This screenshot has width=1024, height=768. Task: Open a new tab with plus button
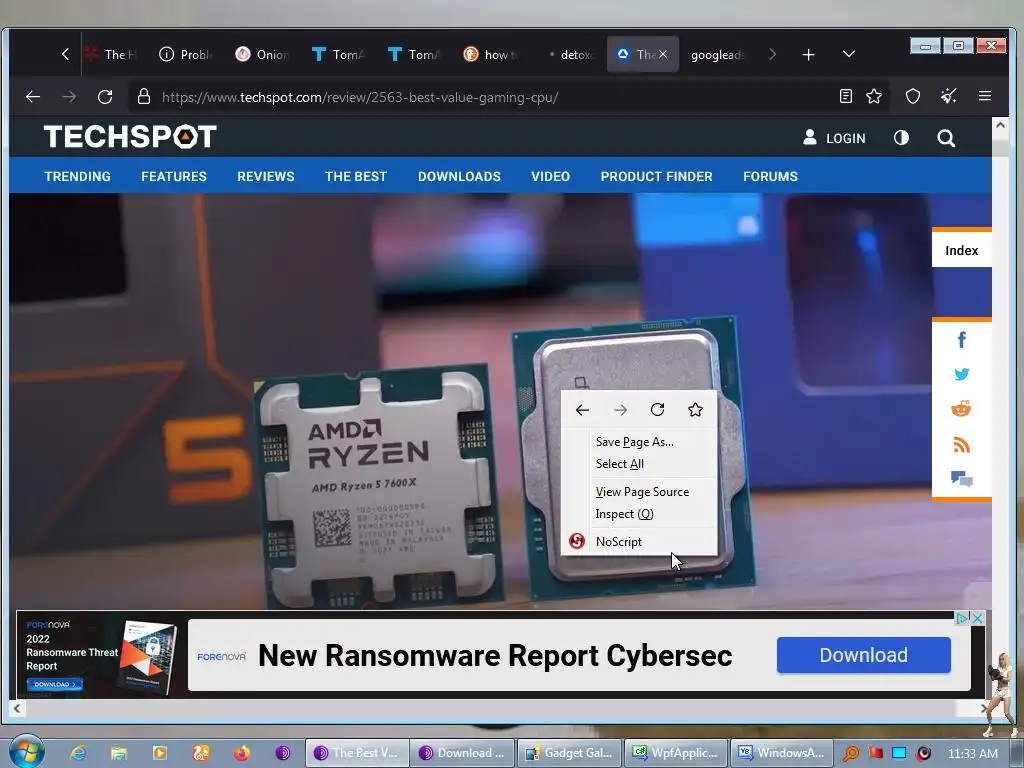(808, 55)
